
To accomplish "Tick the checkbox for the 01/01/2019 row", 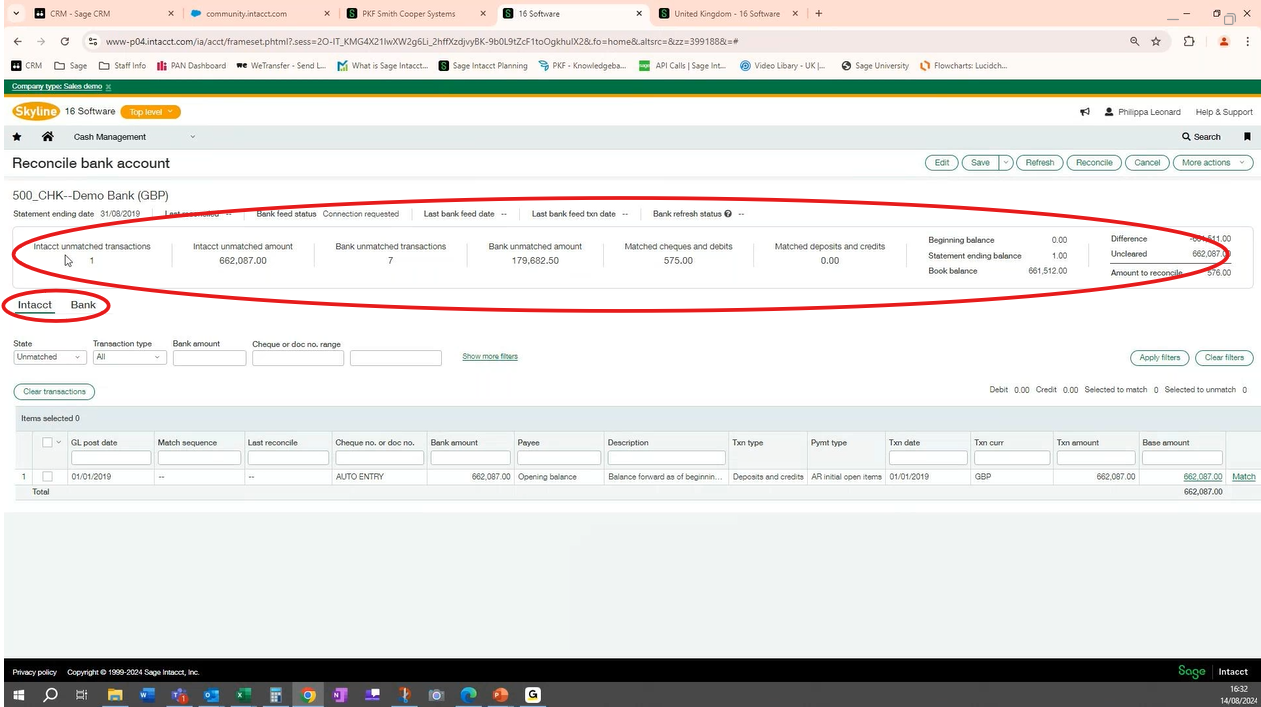I will [x=47, y=477].
